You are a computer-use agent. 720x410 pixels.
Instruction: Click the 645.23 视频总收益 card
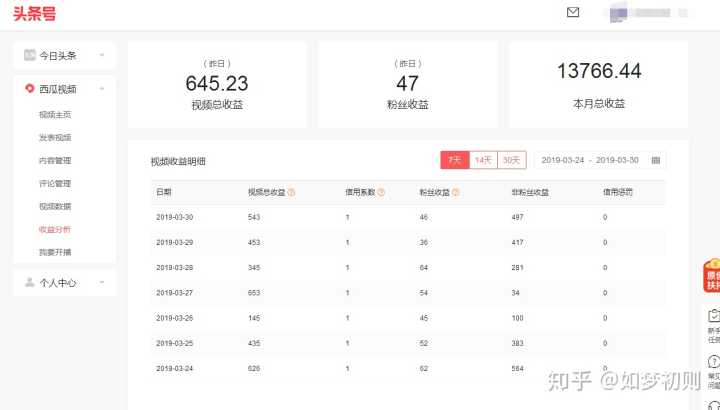(217, 85)
